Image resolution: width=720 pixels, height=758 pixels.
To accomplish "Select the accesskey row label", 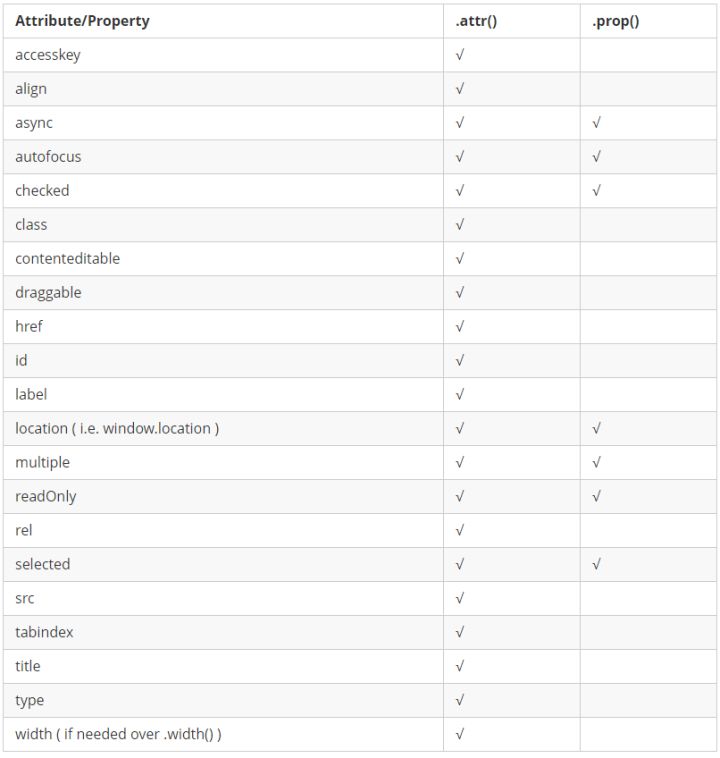I will (48, 55).
